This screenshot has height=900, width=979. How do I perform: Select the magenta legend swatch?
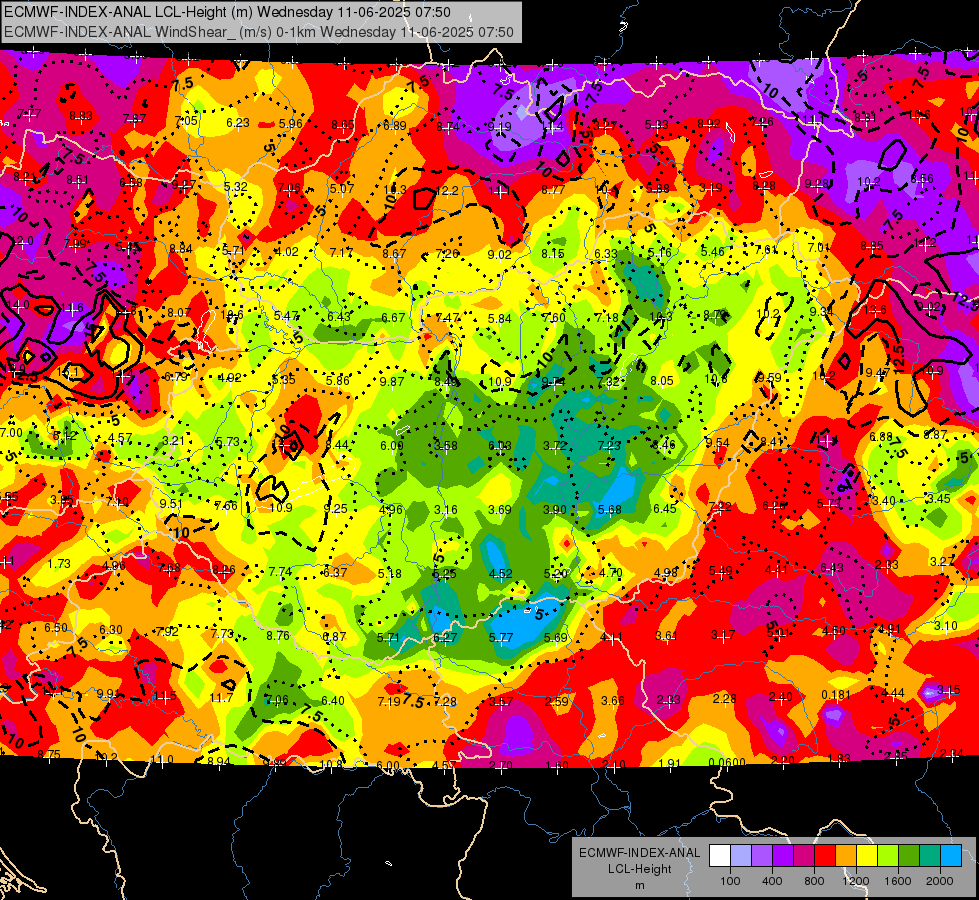point(804,856)
